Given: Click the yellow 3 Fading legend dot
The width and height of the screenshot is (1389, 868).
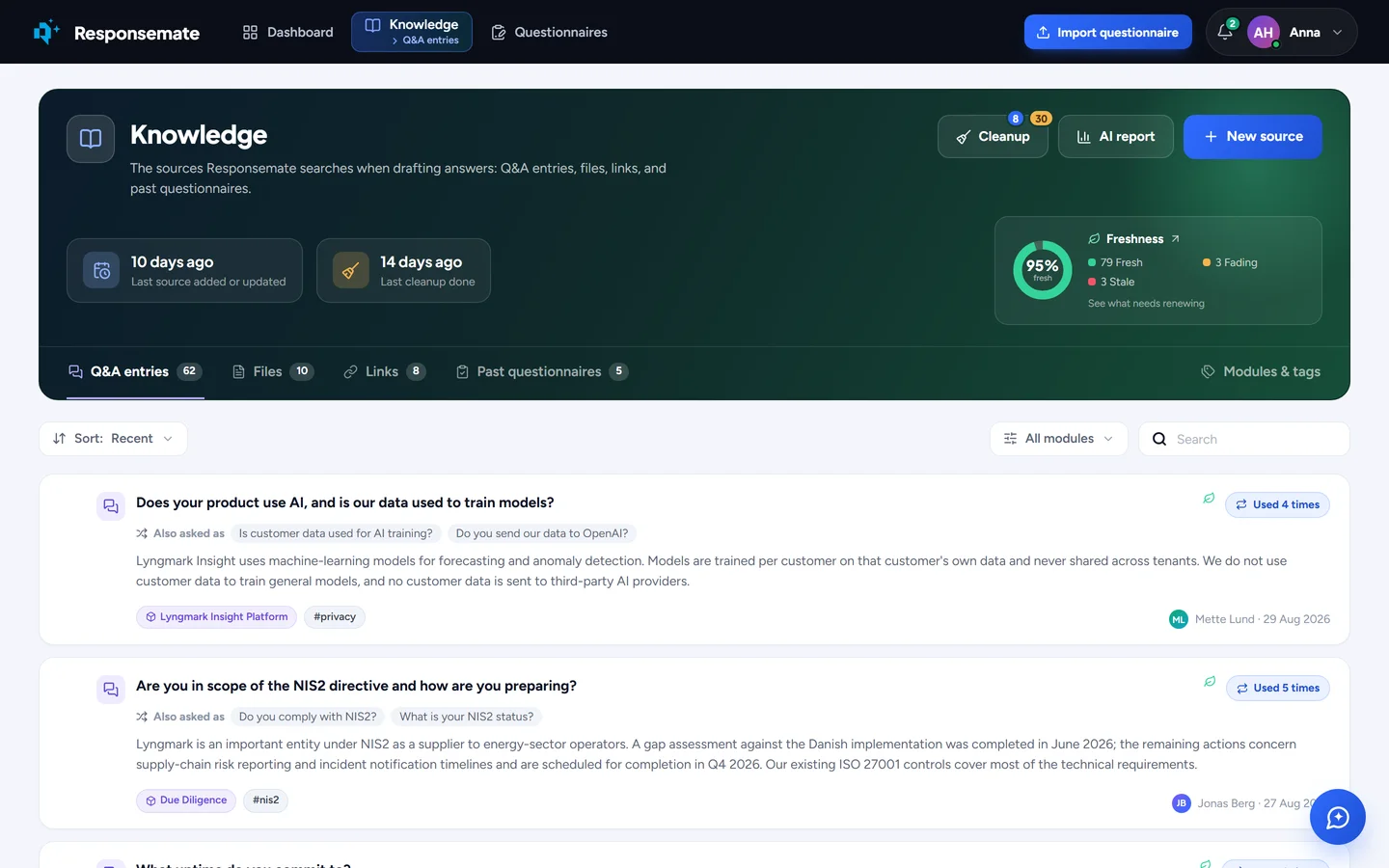Looking at the screenshot, I should pos(1206,262).
